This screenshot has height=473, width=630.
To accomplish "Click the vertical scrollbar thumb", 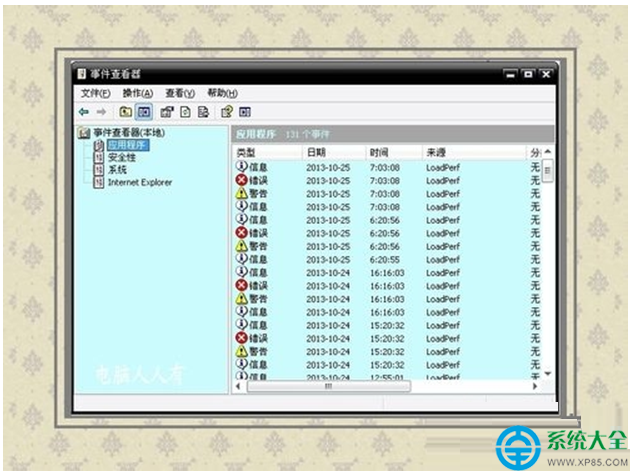I will click(548, 171).
